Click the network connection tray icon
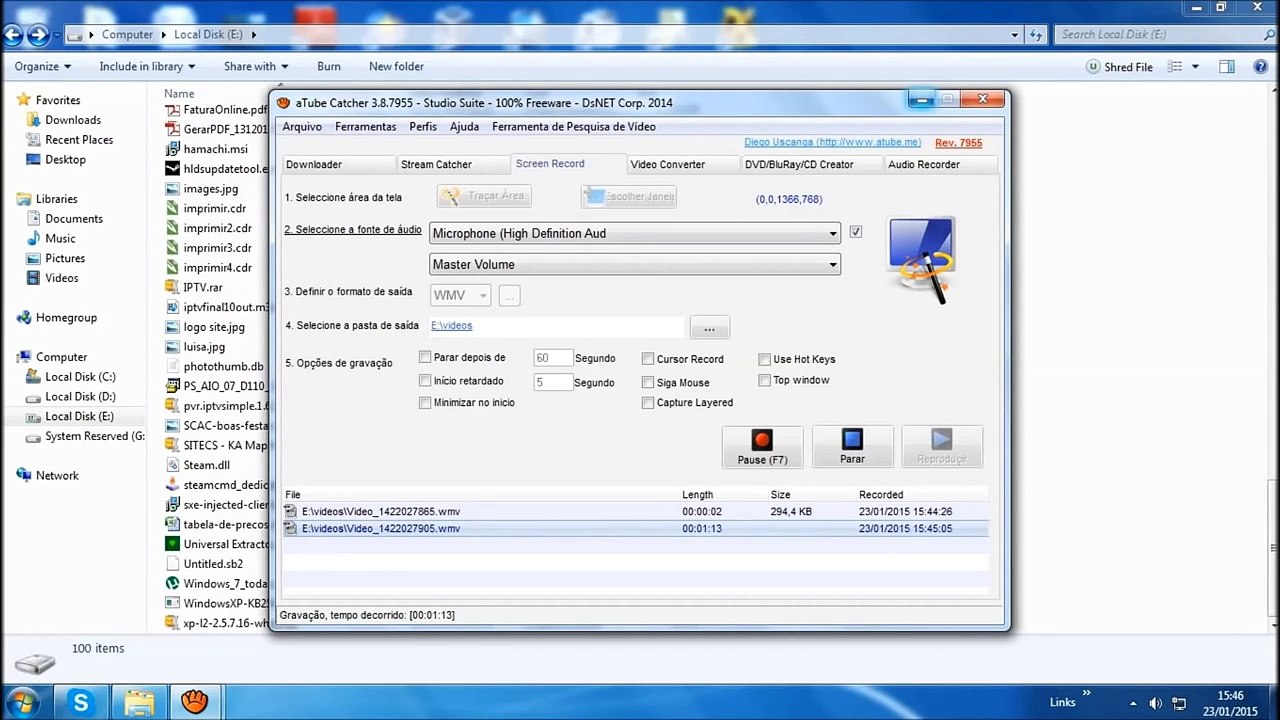Image resolution: width=1280 pixels, height=720 pixels. [1179, 702]
